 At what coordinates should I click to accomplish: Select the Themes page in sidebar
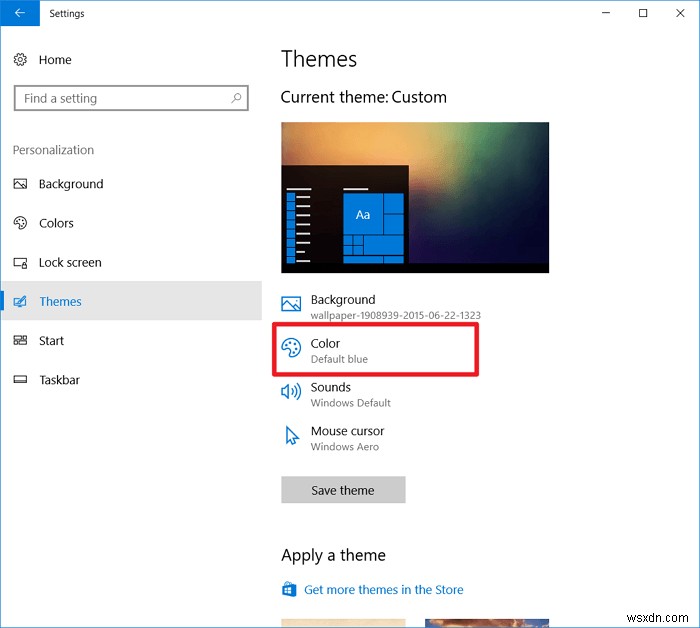coord(132,301)
